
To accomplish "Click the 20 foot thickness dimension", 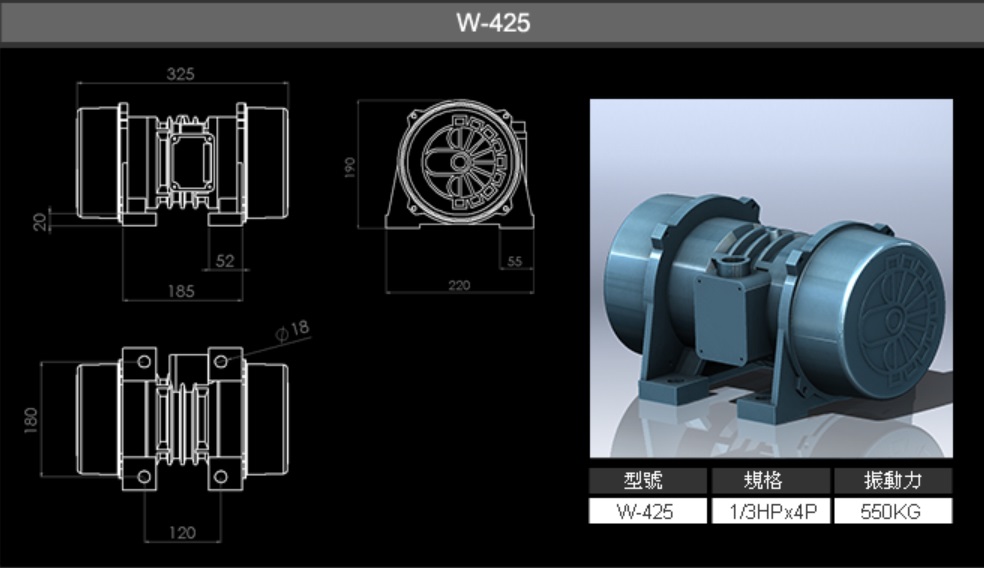I will (41, 222).
